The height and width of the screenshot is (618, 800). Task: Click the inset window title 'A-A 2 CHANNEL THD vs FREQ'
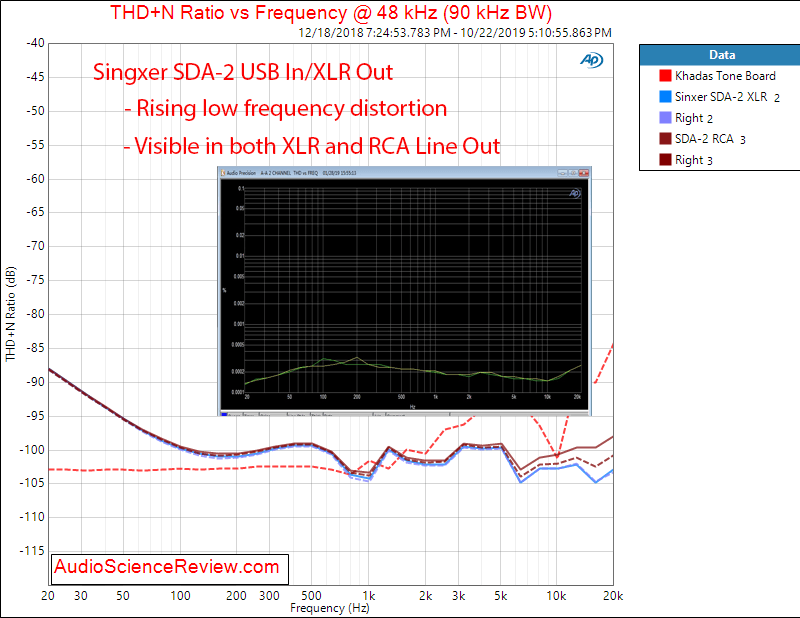point(289,173)
